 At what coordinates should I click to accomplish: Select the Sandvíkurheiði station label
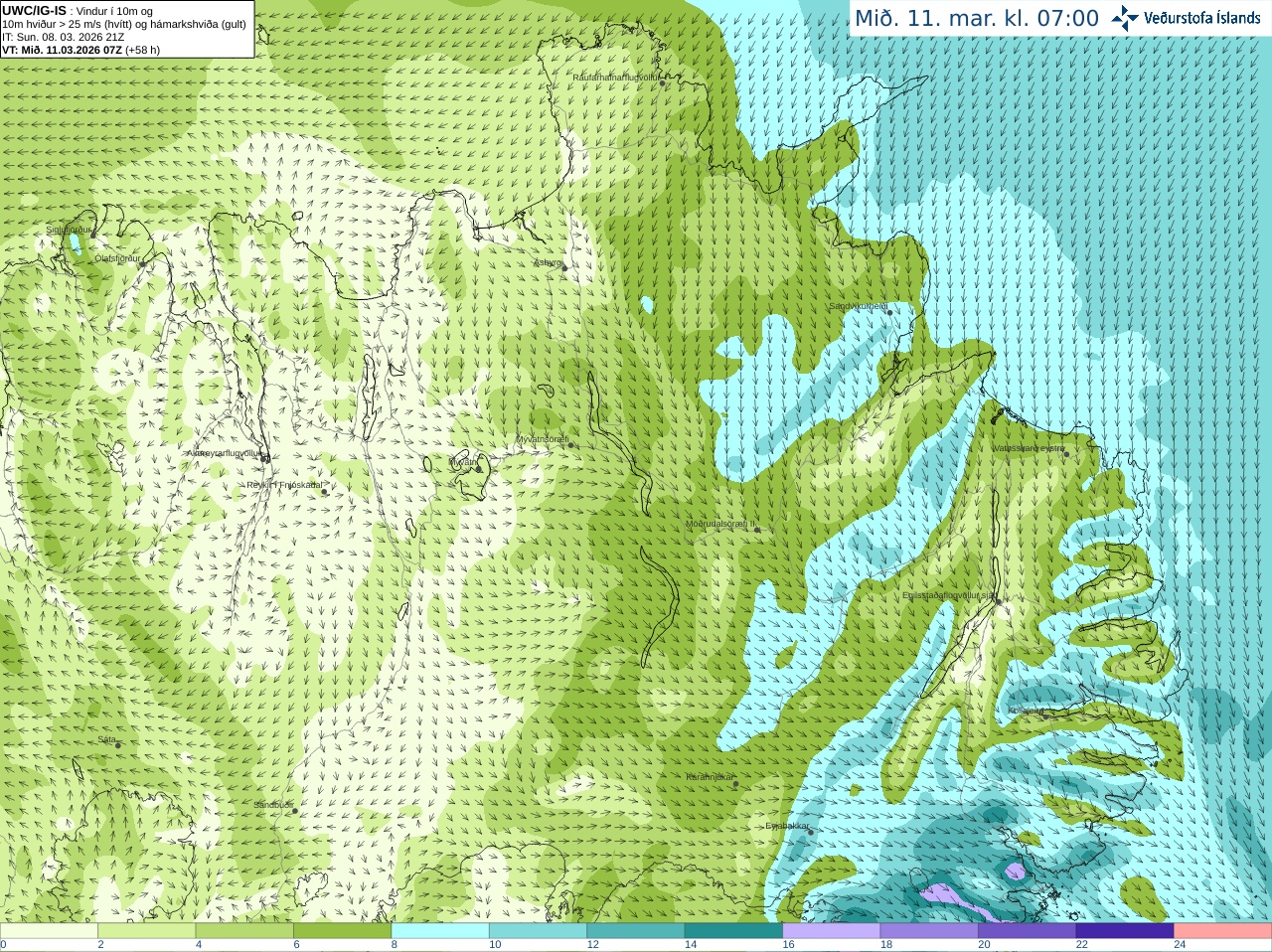click(858, 306)
